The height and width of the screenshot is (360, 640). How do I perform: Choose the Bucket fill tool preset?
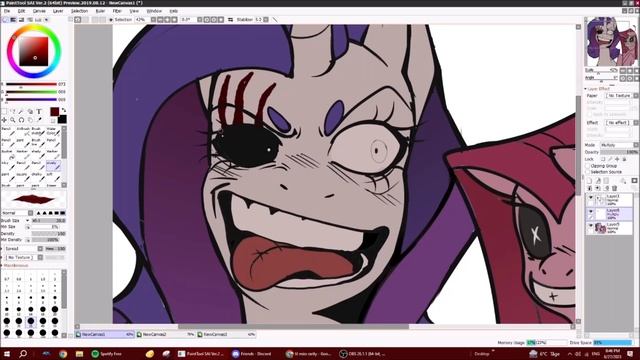(8, 154)
